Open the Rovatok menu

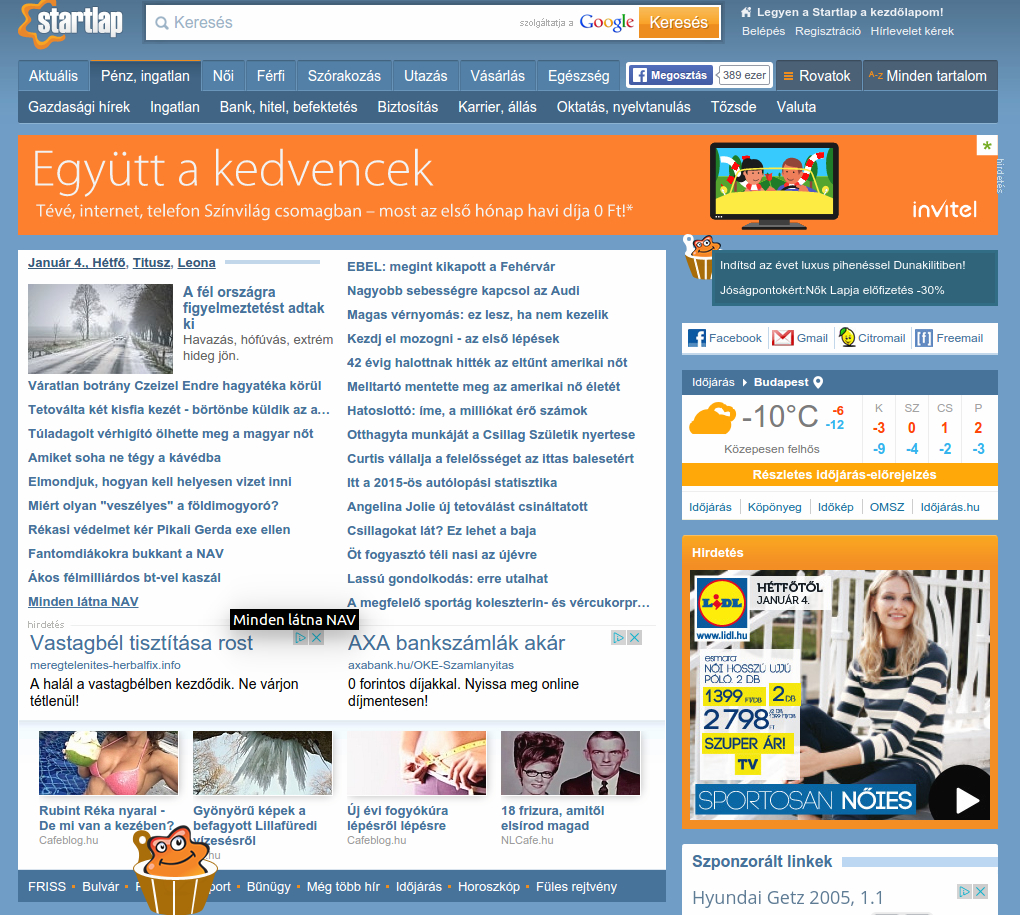(x=818, y=76)
